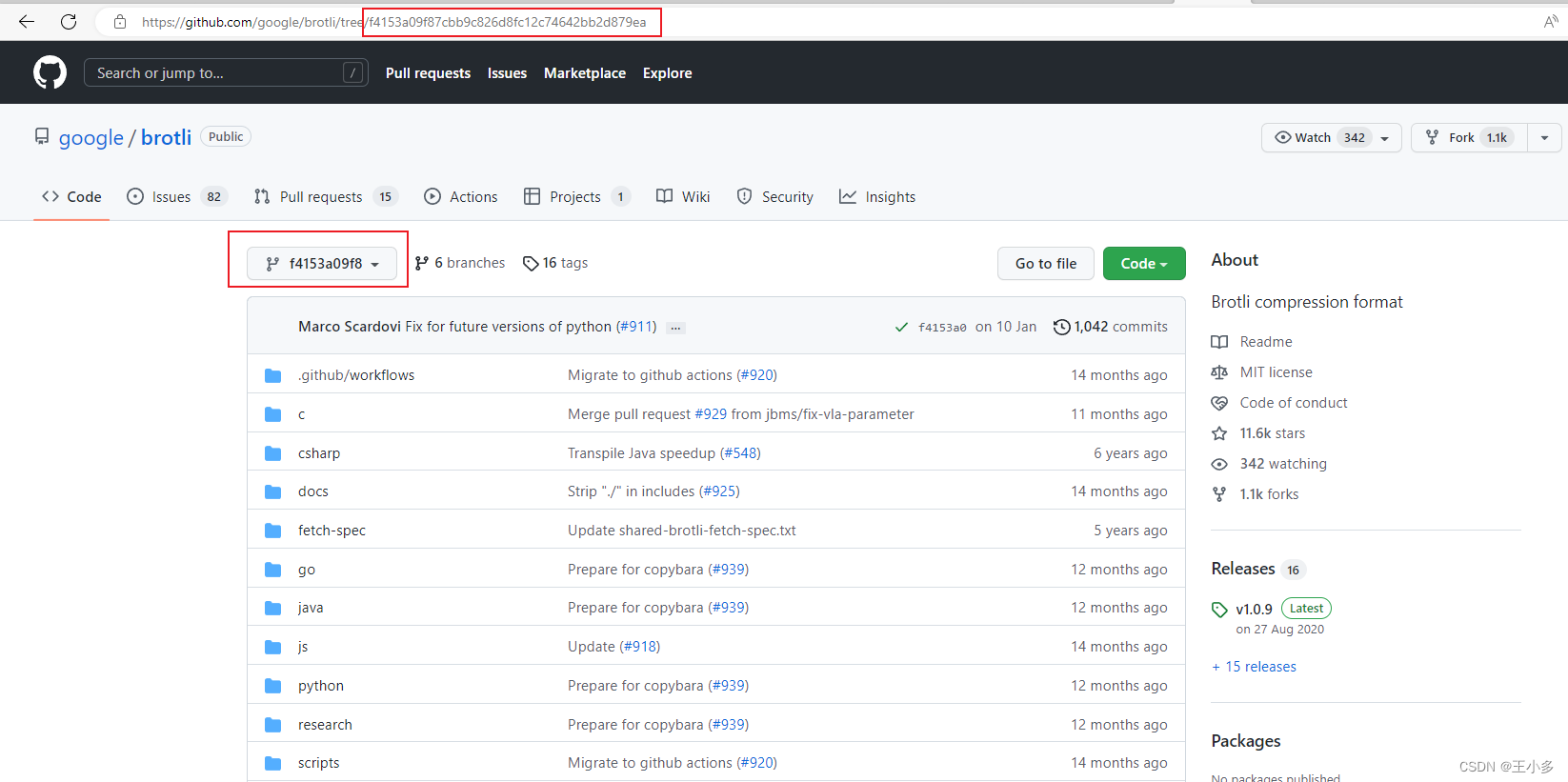Click the folder icon for docs
The width and height of the screenshot is (1568, 782).
click(x=273, y=491)
